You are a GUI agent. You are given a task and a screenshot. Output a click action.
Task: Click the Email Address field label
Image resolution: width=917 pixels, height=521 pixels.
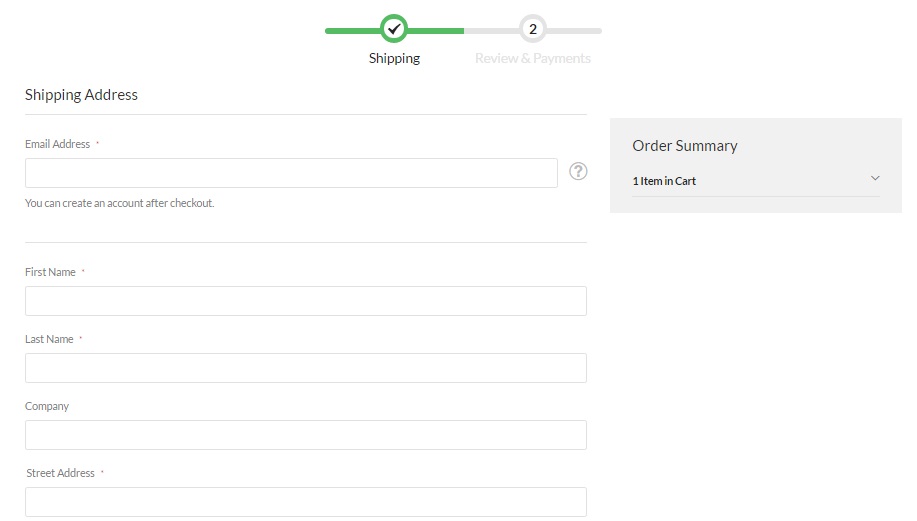tap(57, 144)
